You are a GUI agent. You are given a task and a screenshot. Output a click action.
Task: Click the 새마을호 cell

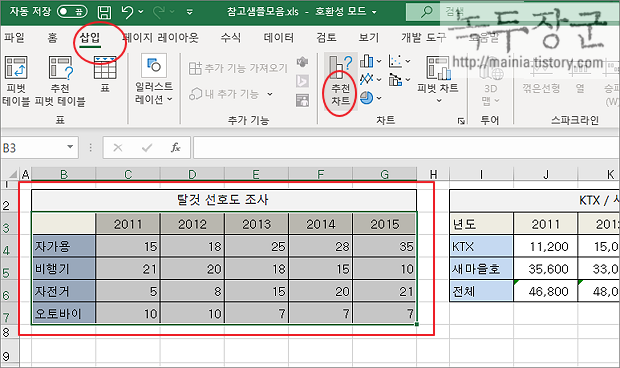(482, 269)
